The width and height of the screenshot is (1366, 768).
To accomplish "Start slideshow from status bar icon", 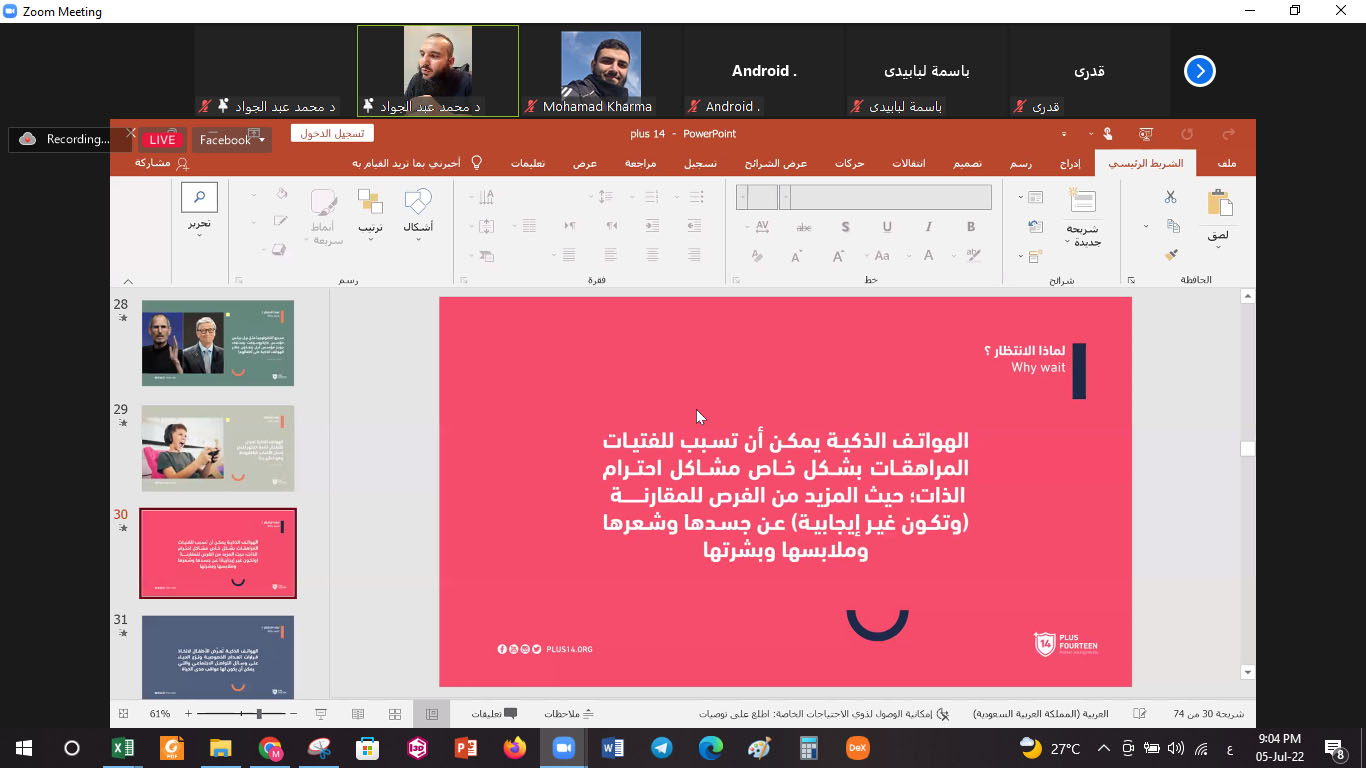I will [x=321, y=714].
